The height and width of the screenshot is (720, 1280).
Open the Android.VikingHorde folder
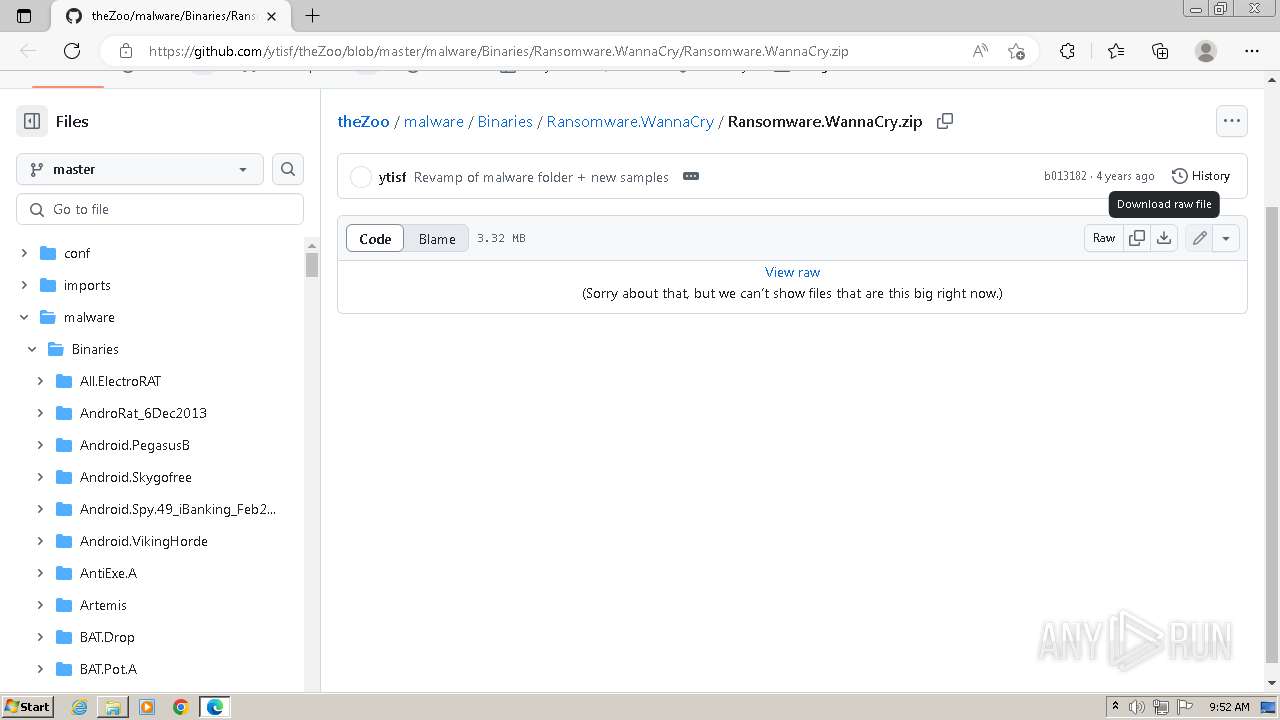(x=144, y=541)
